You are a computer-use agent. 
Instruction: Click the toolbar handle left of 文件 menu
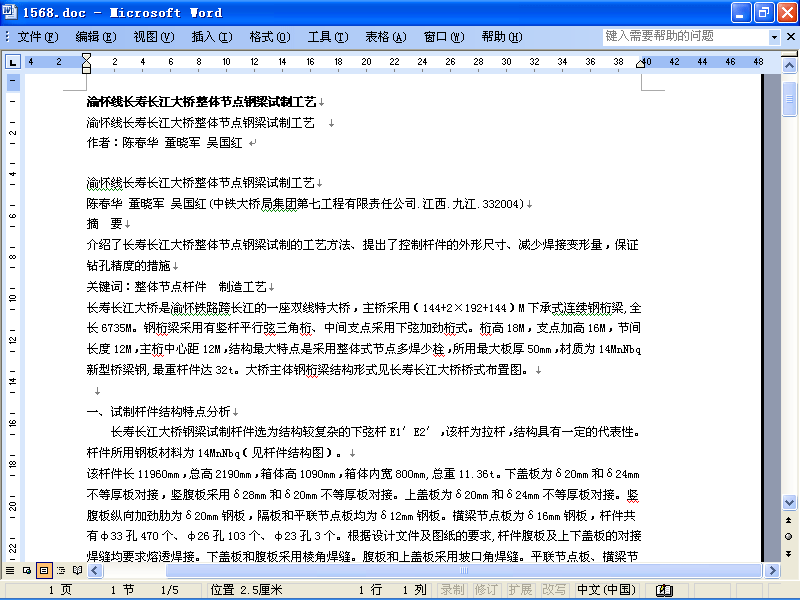click(x=7, y=37)
